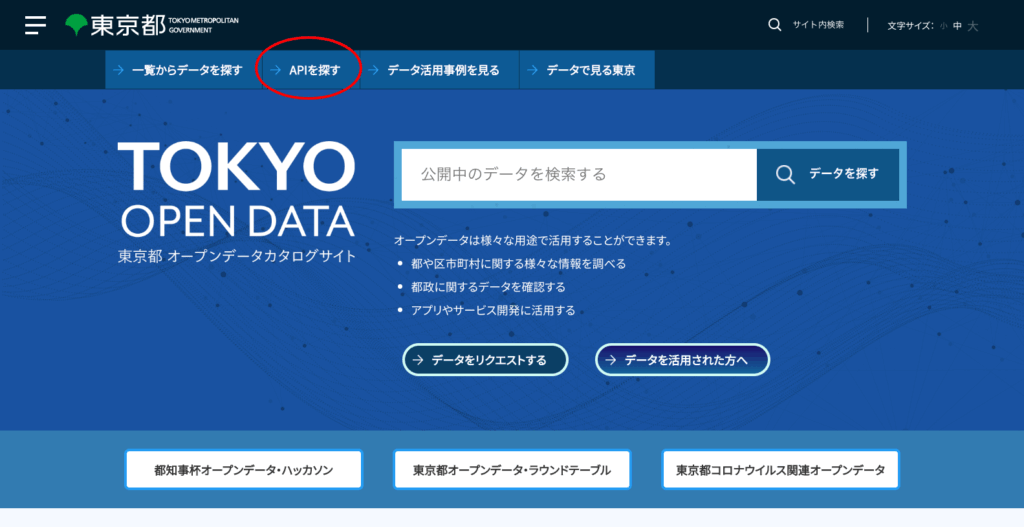This screenshot has height=527, width=1024.
Task: Open 東京都コロナウイルス関連オープンデータ link
Action: pyautogui.click(x=780, y=470)
